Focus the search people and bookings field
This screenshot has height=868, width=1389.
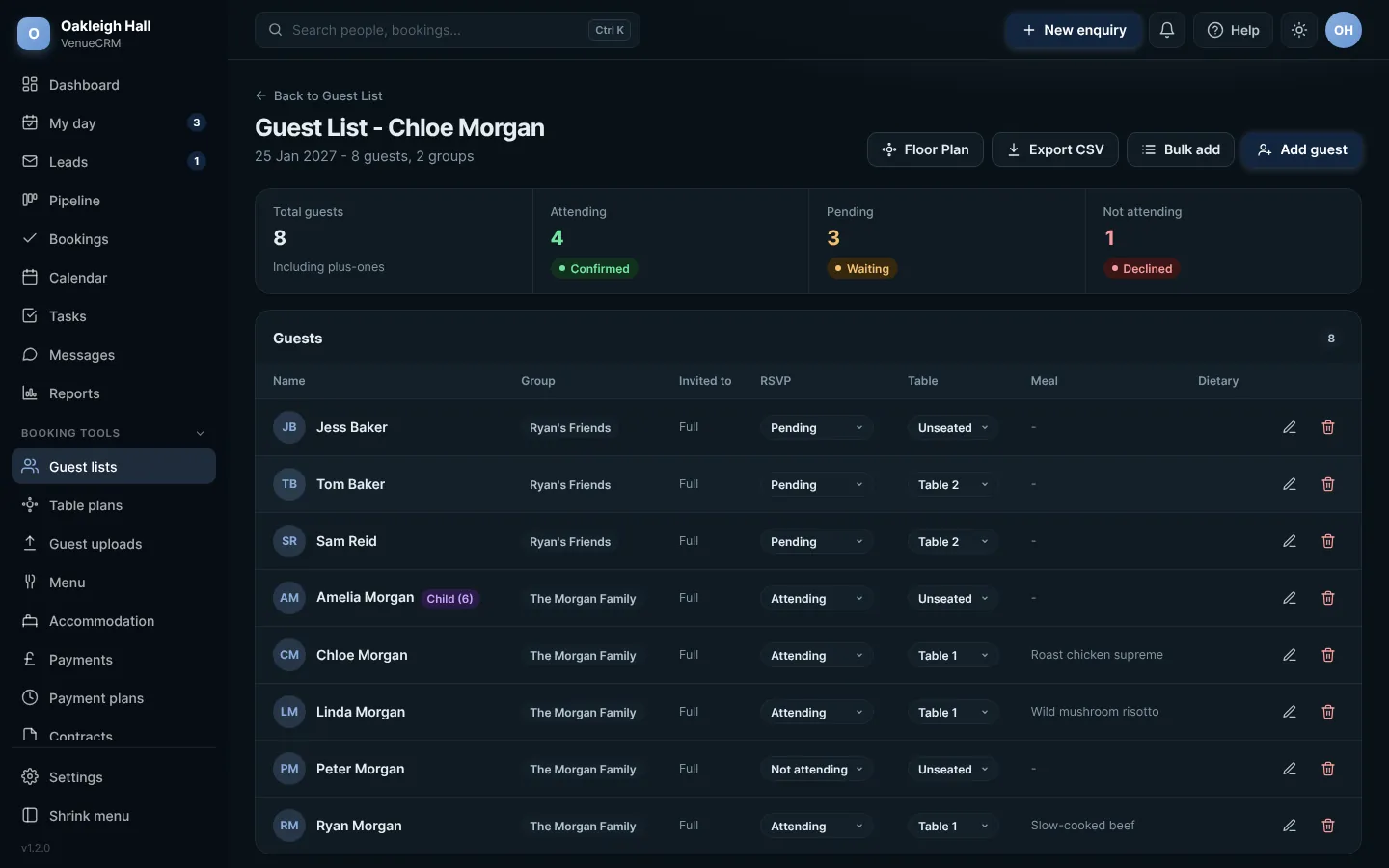[x=448, y=30]
